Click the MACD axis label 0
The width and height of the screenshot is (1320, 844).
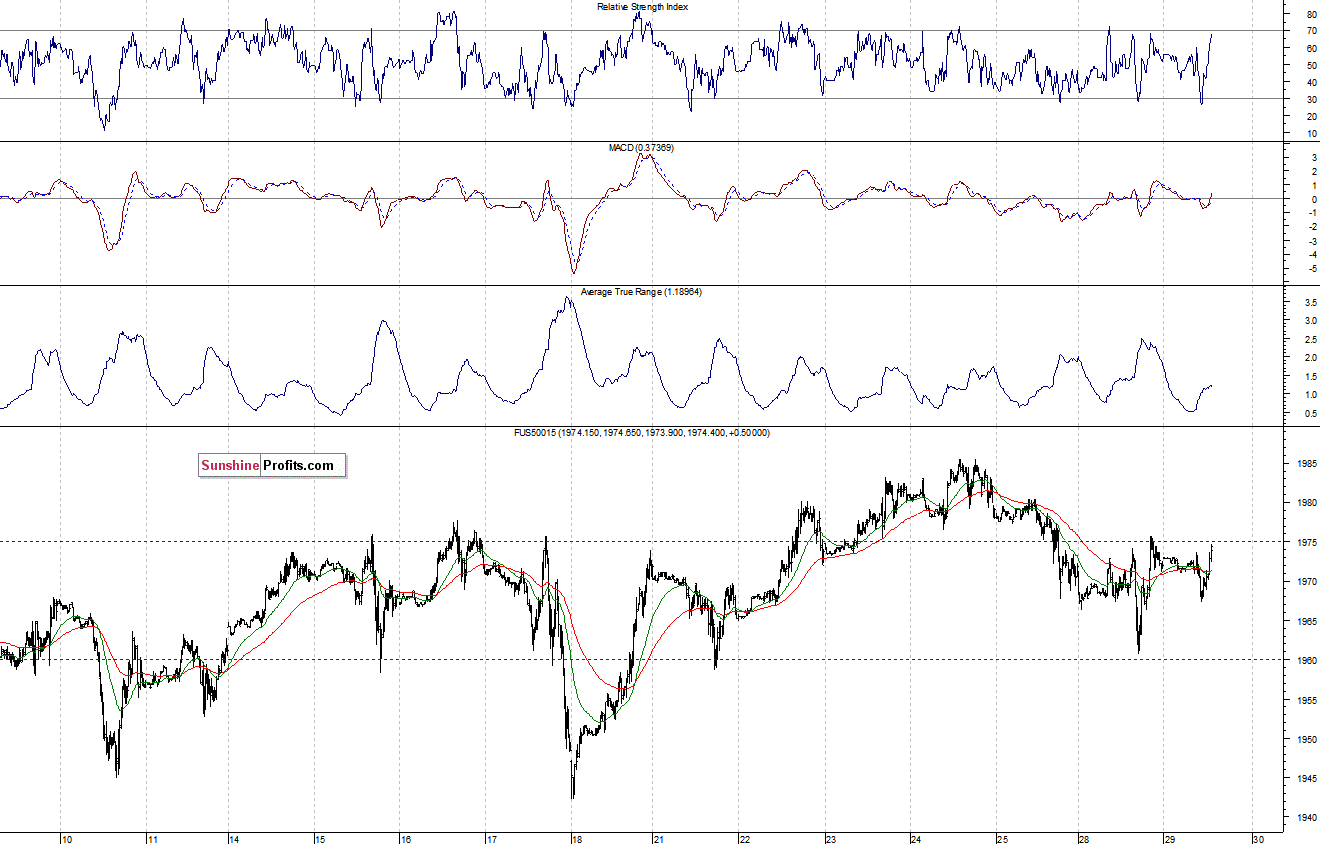coord(1313,200)
